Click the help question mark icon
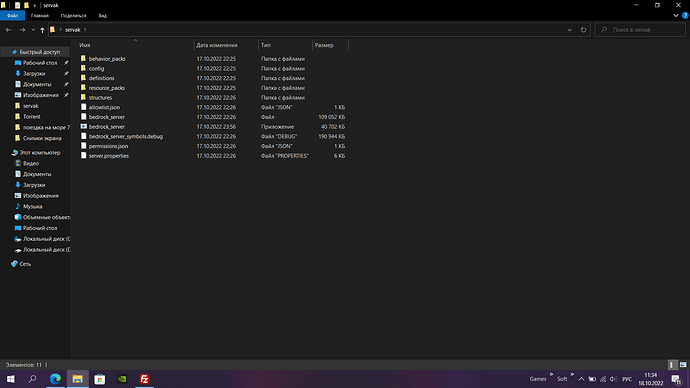Image resolution: width=690 pixels, height=388 pixels. pyautogui.click(x=685, y=15)
